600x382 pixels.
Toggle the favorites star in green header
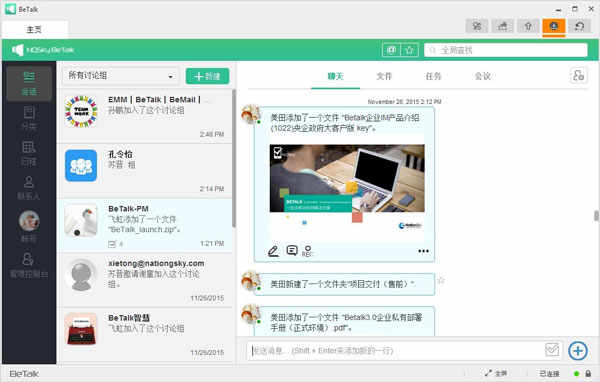pos(409,50)
